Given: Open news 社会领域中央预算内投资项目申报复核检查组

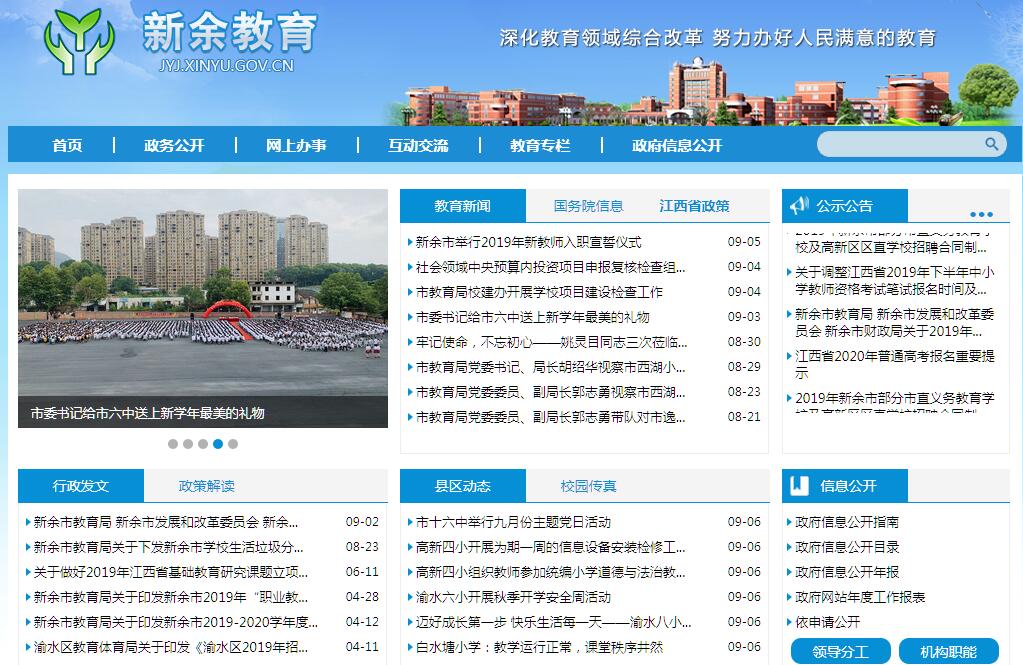Looking at the screenshot, I should click(x=550, y=267).
